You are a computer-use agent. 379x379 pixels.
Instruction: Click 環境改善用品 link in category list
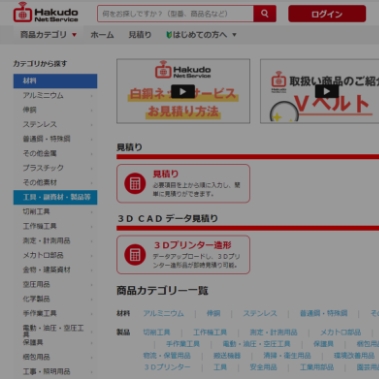tap(354, 356)
